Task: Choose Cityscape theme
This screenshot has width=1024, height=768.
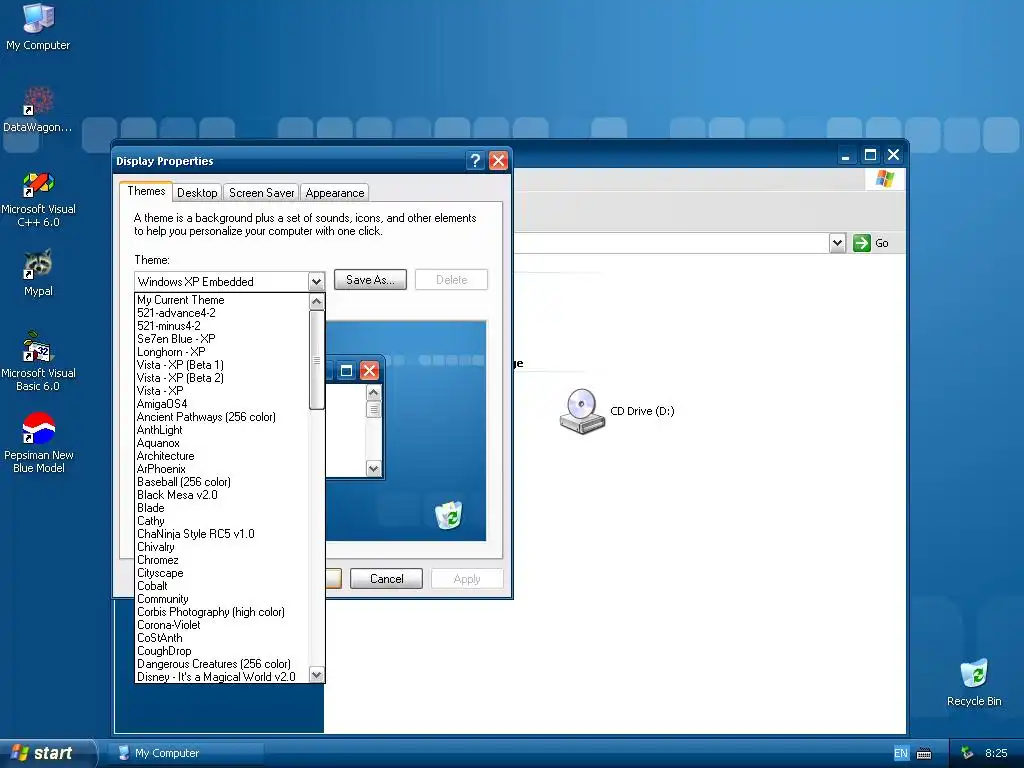Action: (x=222, y=573)
